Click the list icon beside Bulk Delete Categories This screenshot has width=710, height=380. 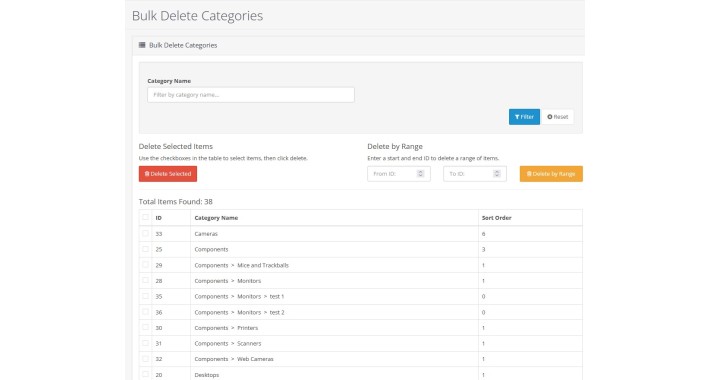click(x=142, y=45)
